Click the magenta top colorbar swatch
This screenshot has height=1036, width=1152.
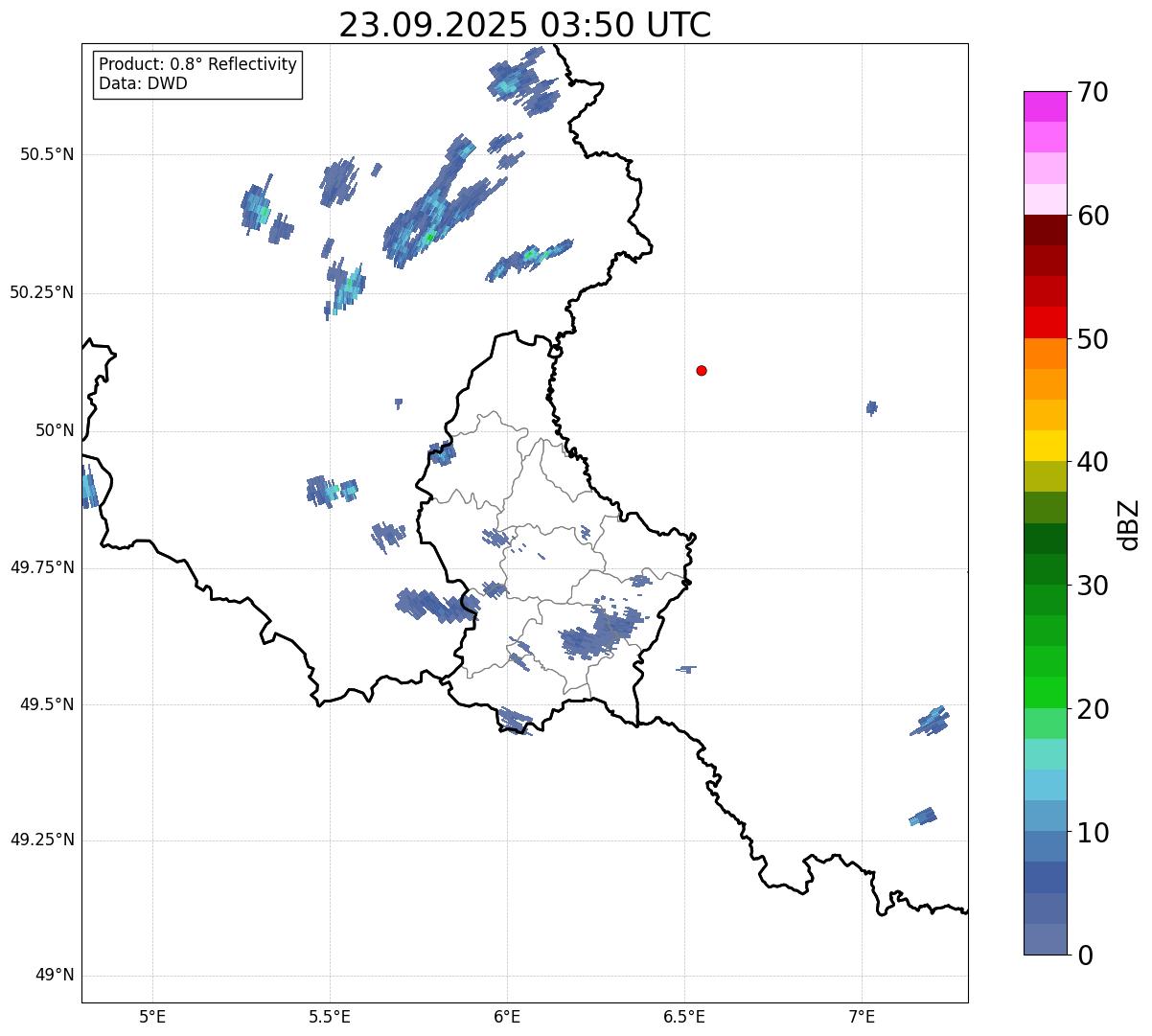[x=1047, y=106]
